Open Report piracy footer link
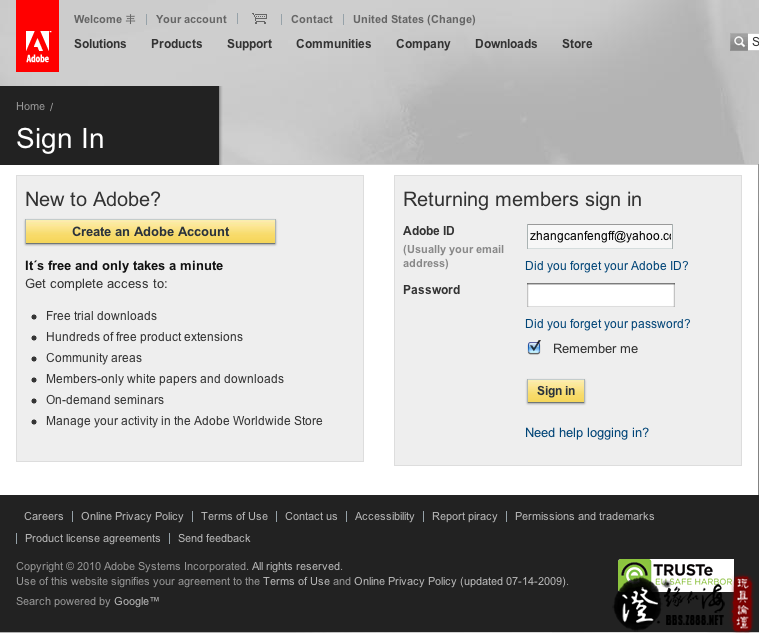The image size is (759, 633). point(465,516)
